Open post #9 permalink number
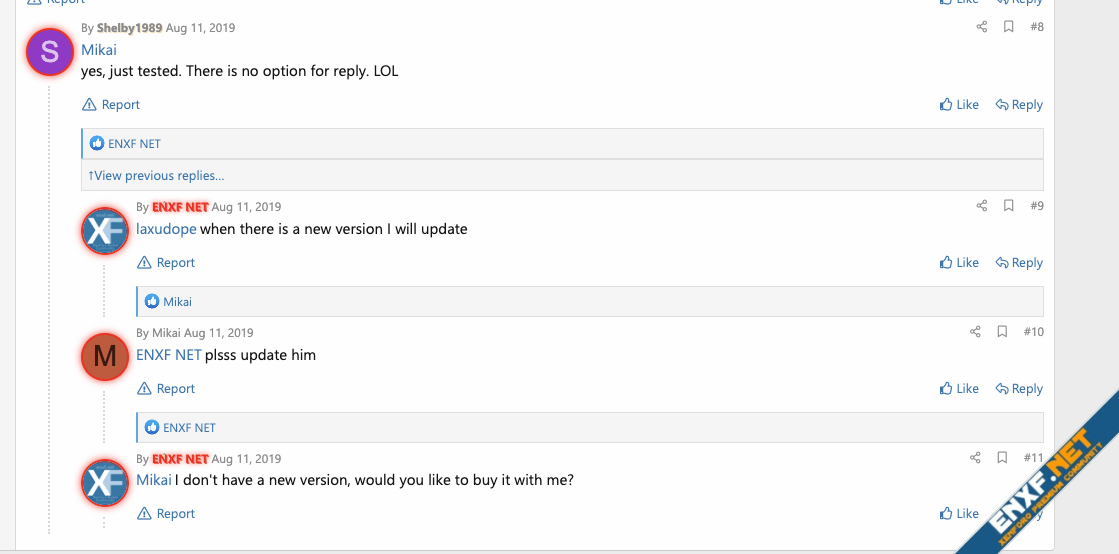This screenshot has width=1119, height=554. pyautogui.click(x=1036, y=206)
